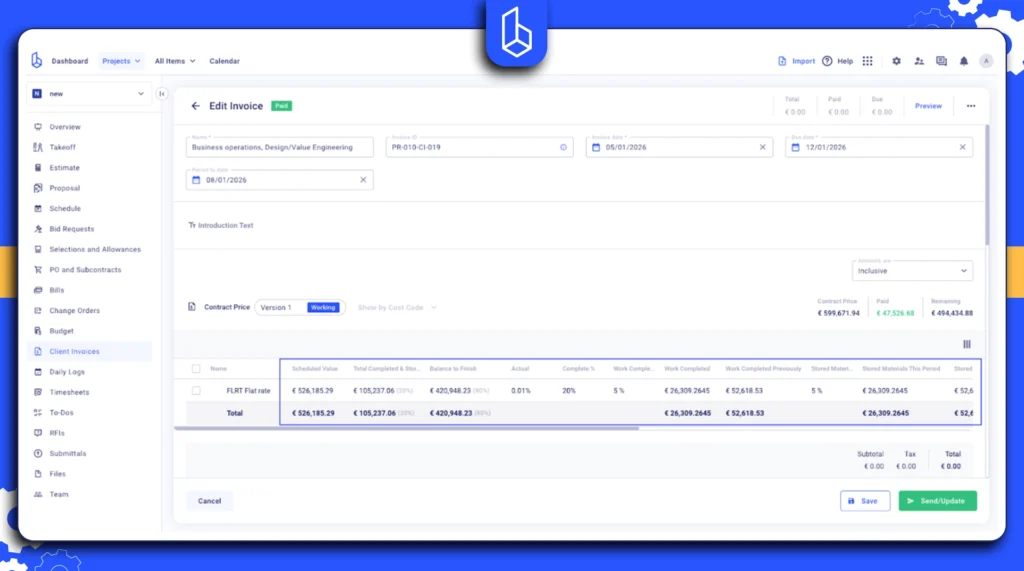Open Show by Cost Code dropdown

coord(397,307)
